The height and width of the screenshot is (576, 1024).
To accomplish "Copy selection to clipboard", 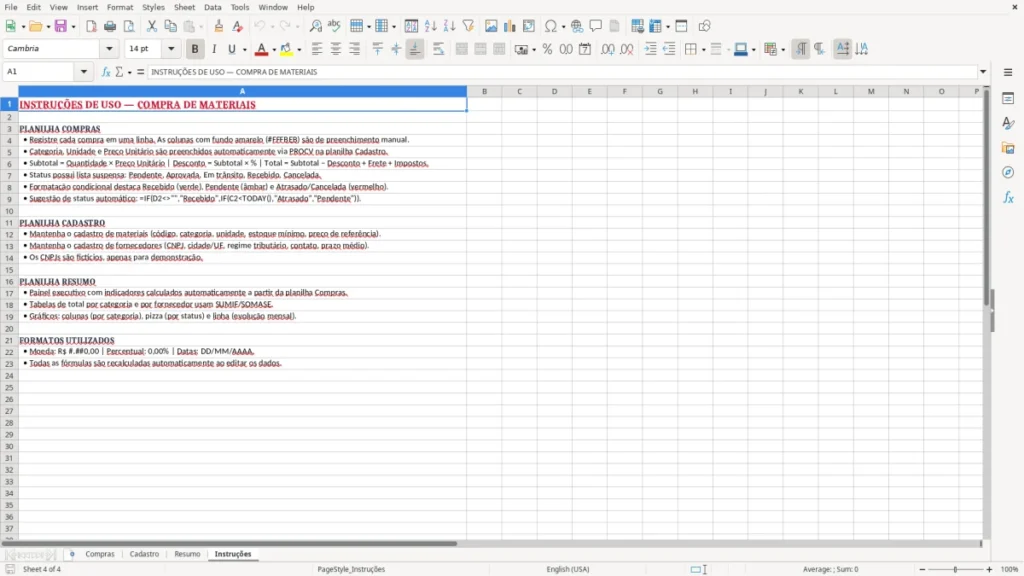I will pyautogui.click(x=170, y=26).
